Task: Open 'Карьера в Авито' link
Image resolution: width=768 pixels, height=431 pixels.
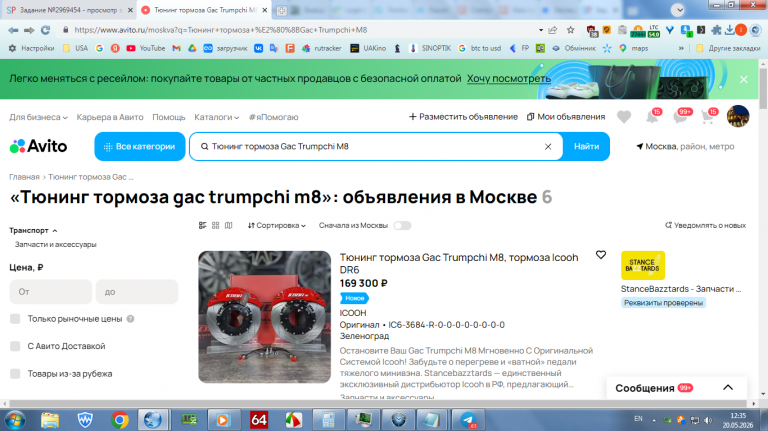Action: pyautogui.click(x=110, y=117)
